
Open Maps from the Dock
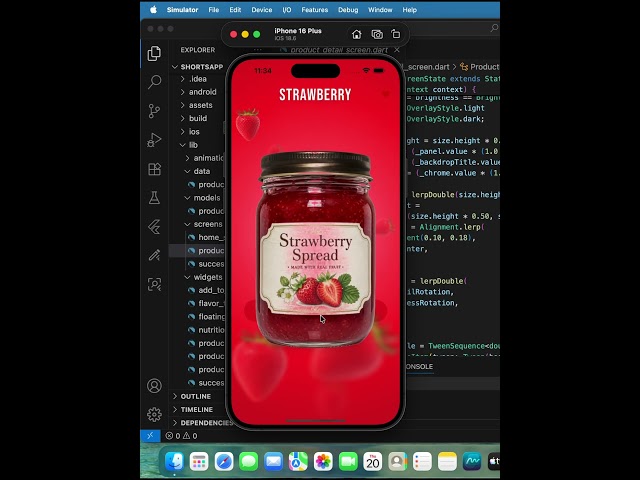298,462
